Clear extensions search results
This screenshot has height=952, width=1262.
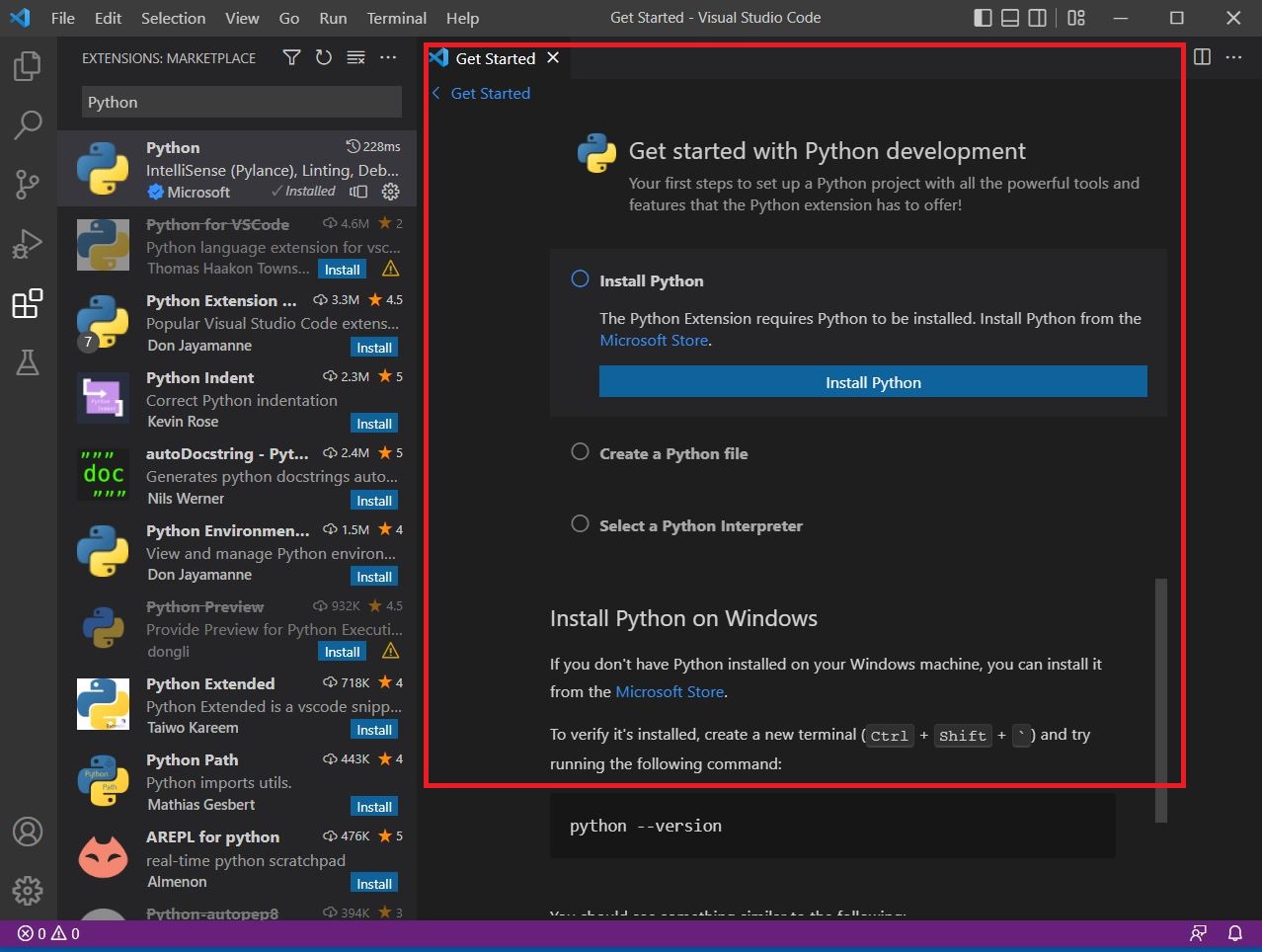[x=356, y=58]
